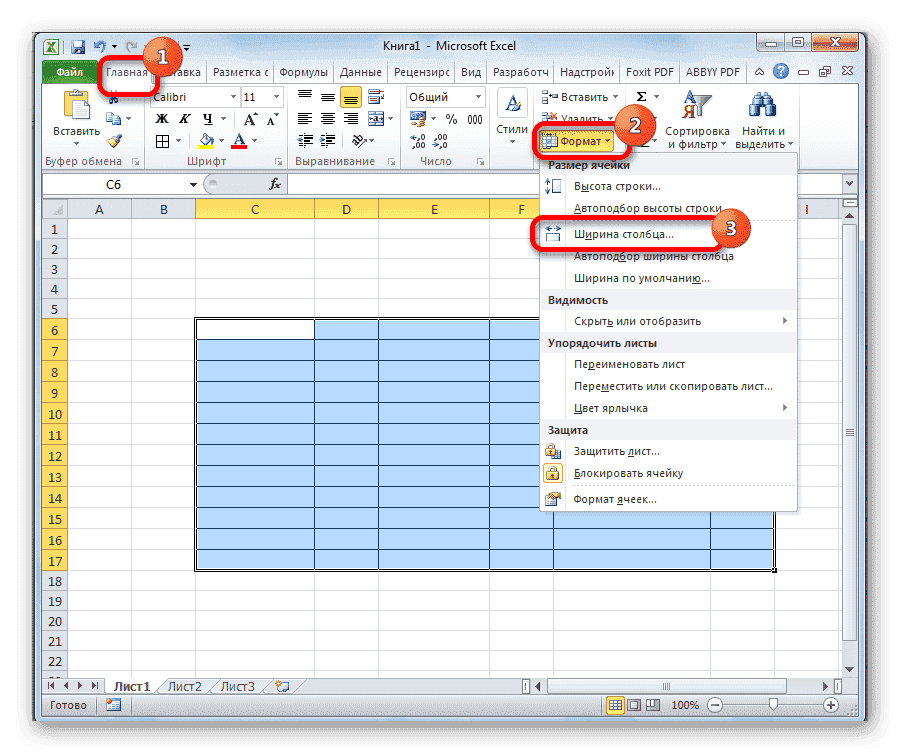Increase font size with the A▲ icon
The height and width of the screenshot is (753, 900).
[x=250, y=119]
